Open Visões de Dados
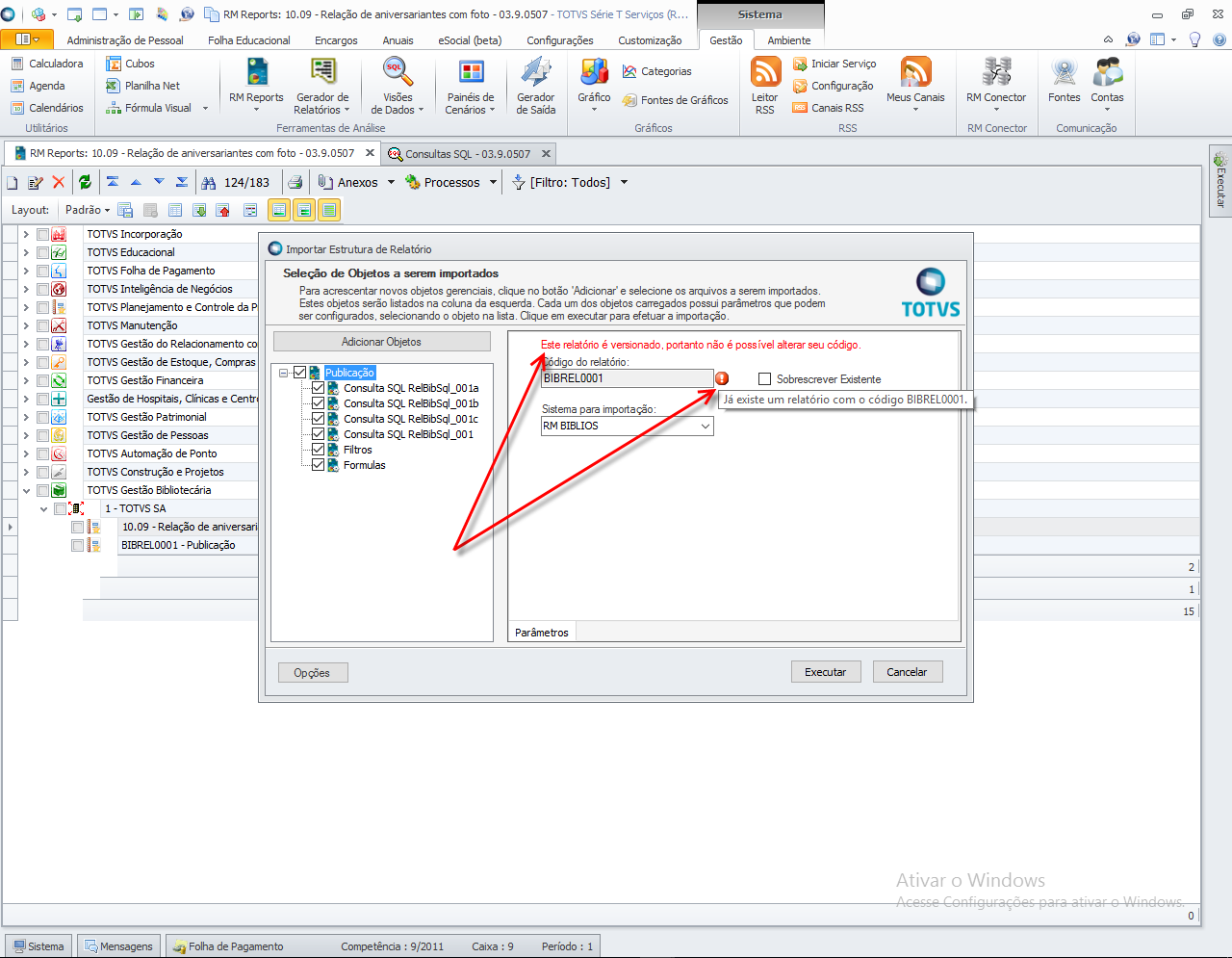This screenshot has height=958, width=1232. coord(398,85)
